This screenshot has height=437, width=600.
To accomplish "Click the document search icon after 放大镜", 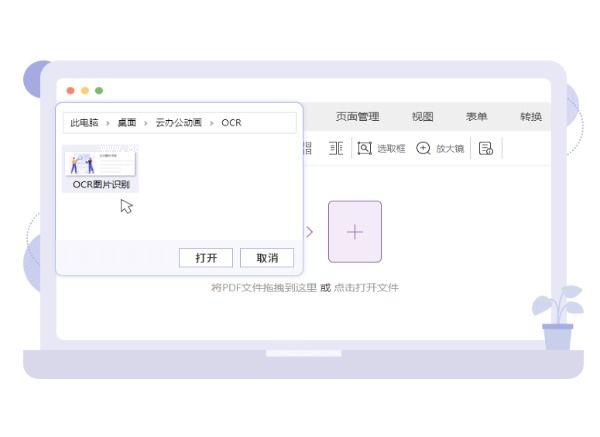I will (486, 148).
